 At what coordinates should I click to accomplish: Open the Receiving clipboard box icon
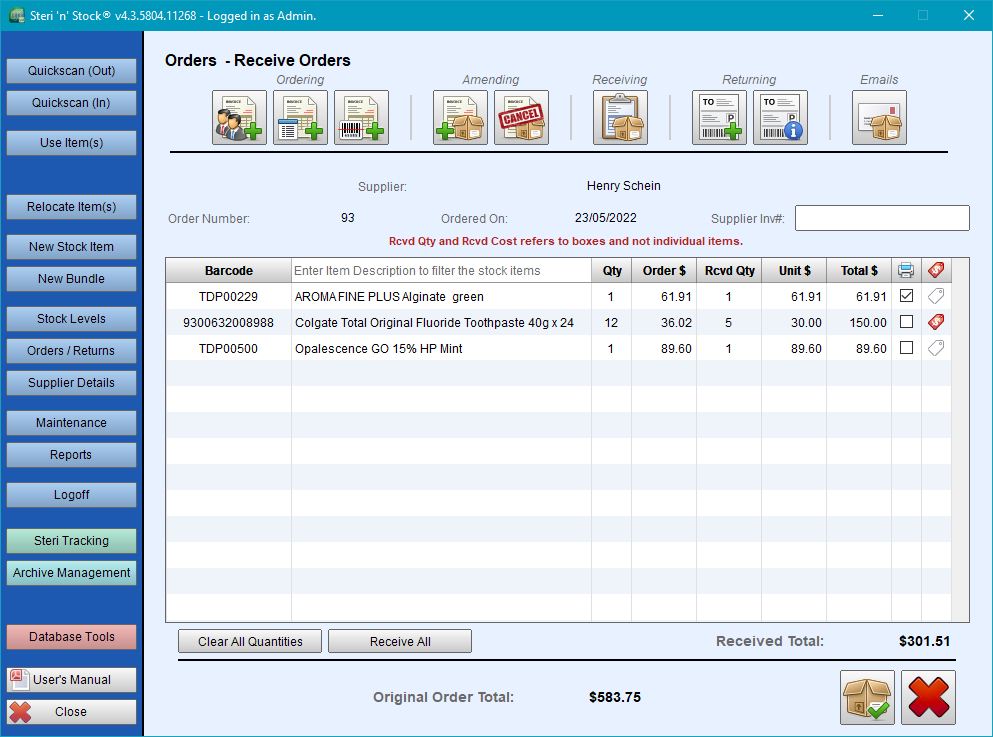[x=620, y=118]
